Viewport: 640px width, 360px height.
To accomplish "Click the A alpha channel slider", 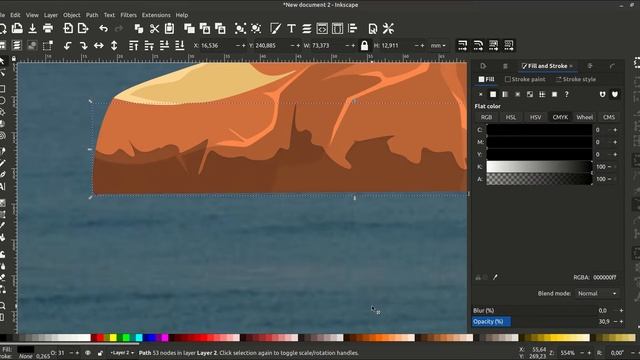I will (539, 179).
